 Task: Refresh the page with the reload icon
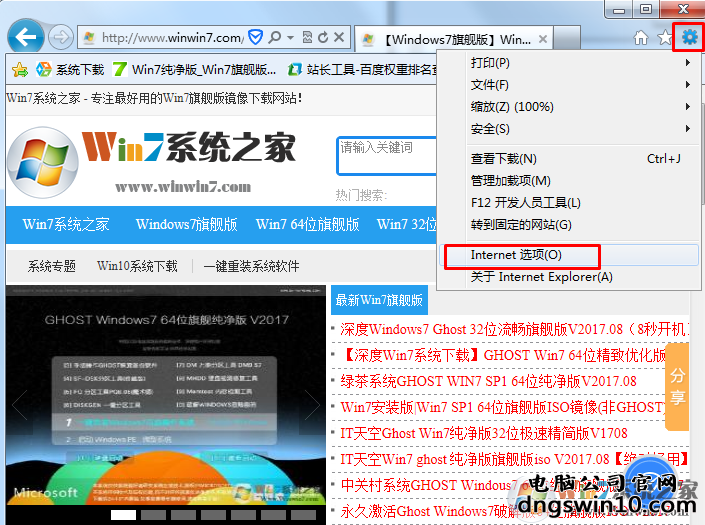[323, 37]
